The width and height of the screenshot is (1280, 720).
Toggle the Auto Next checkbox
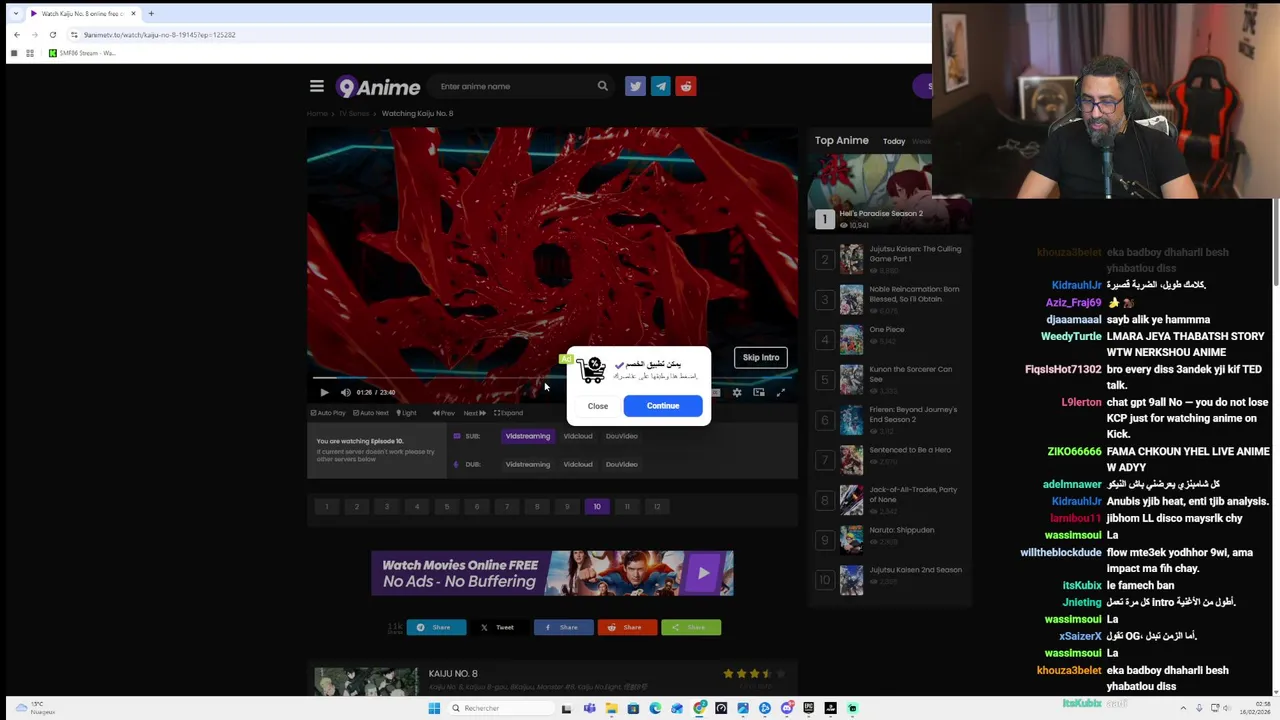coord(371,413)
